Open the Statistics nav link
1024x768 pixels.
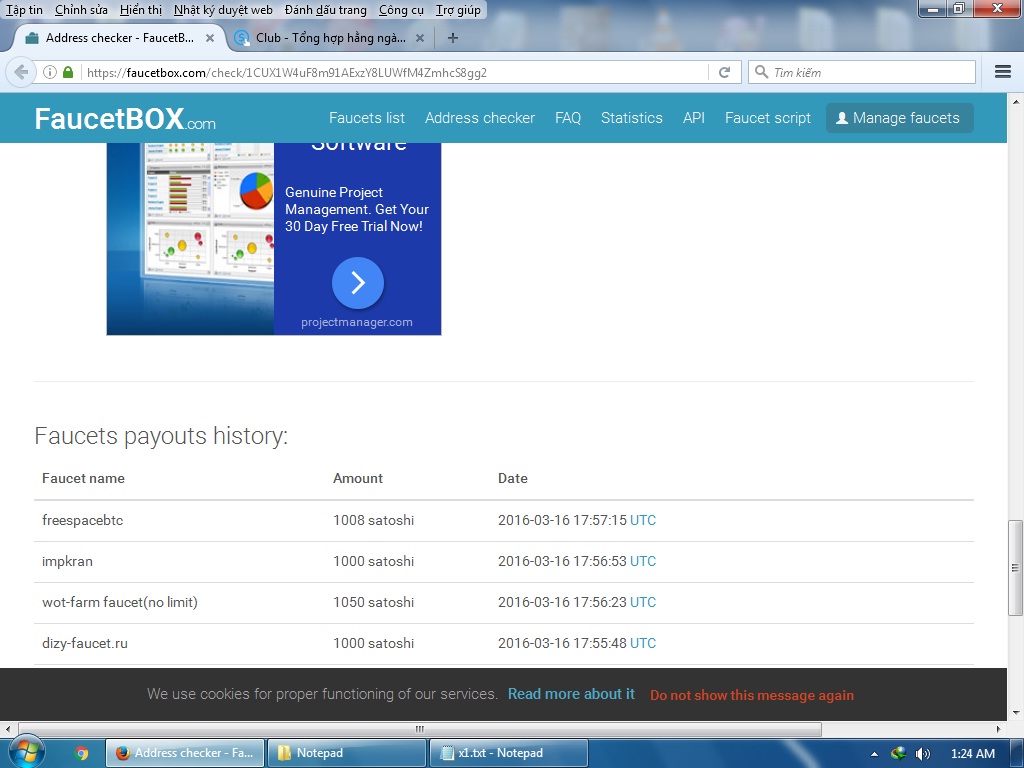(x=632, y=118)
